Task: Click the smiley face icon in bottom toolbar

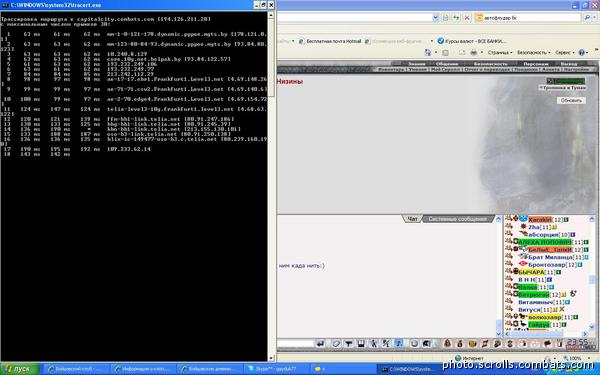Action: pyautogui.click(x=472, y=344)
